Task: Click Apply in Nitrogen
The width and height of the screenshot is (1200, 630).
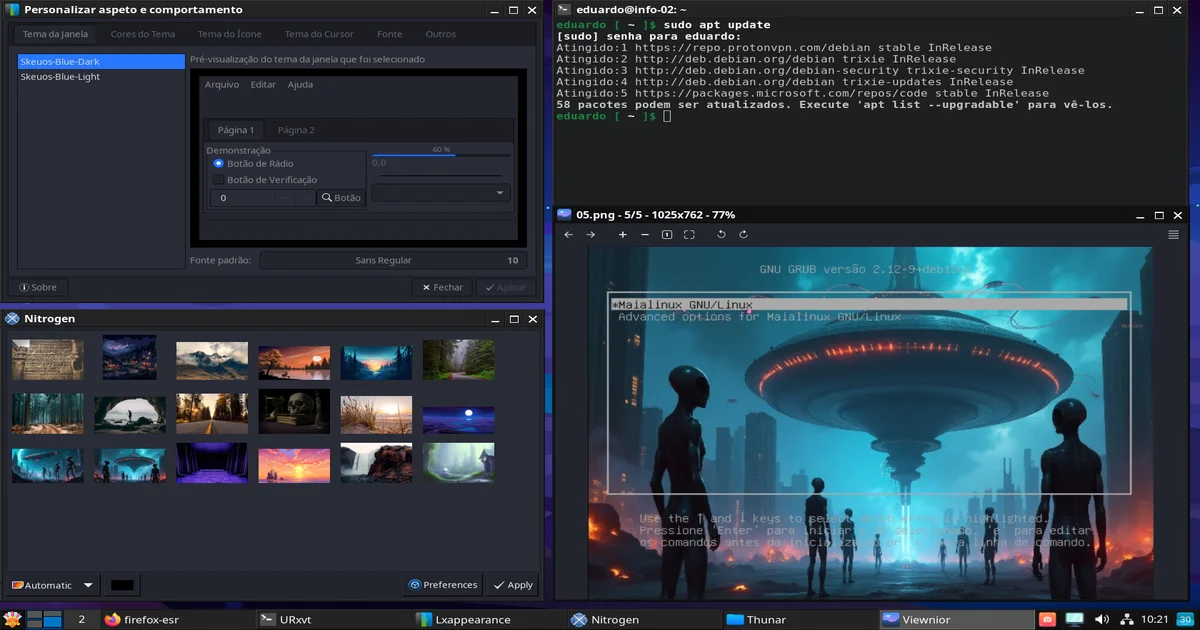Action: [513, 585]
